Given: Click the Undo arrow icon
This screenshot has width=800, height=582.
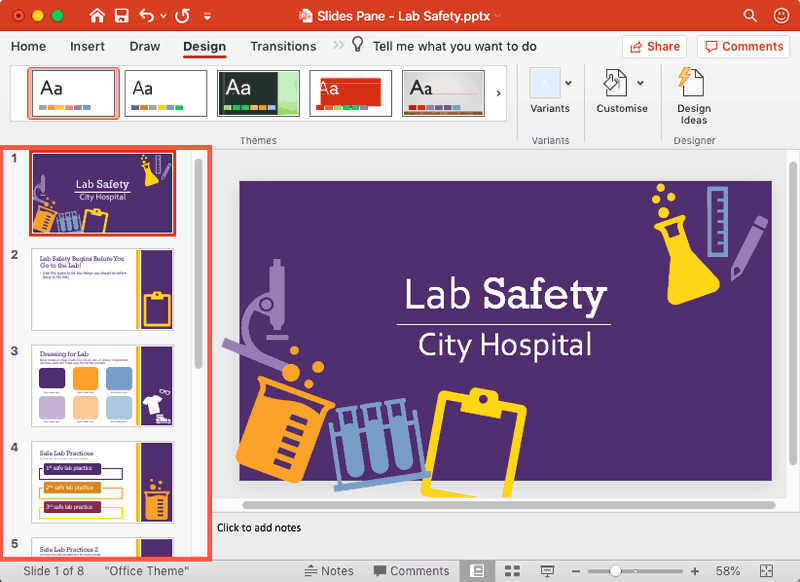Looking at the screenshot, I should pyautogui.click(x=147, y=16).
